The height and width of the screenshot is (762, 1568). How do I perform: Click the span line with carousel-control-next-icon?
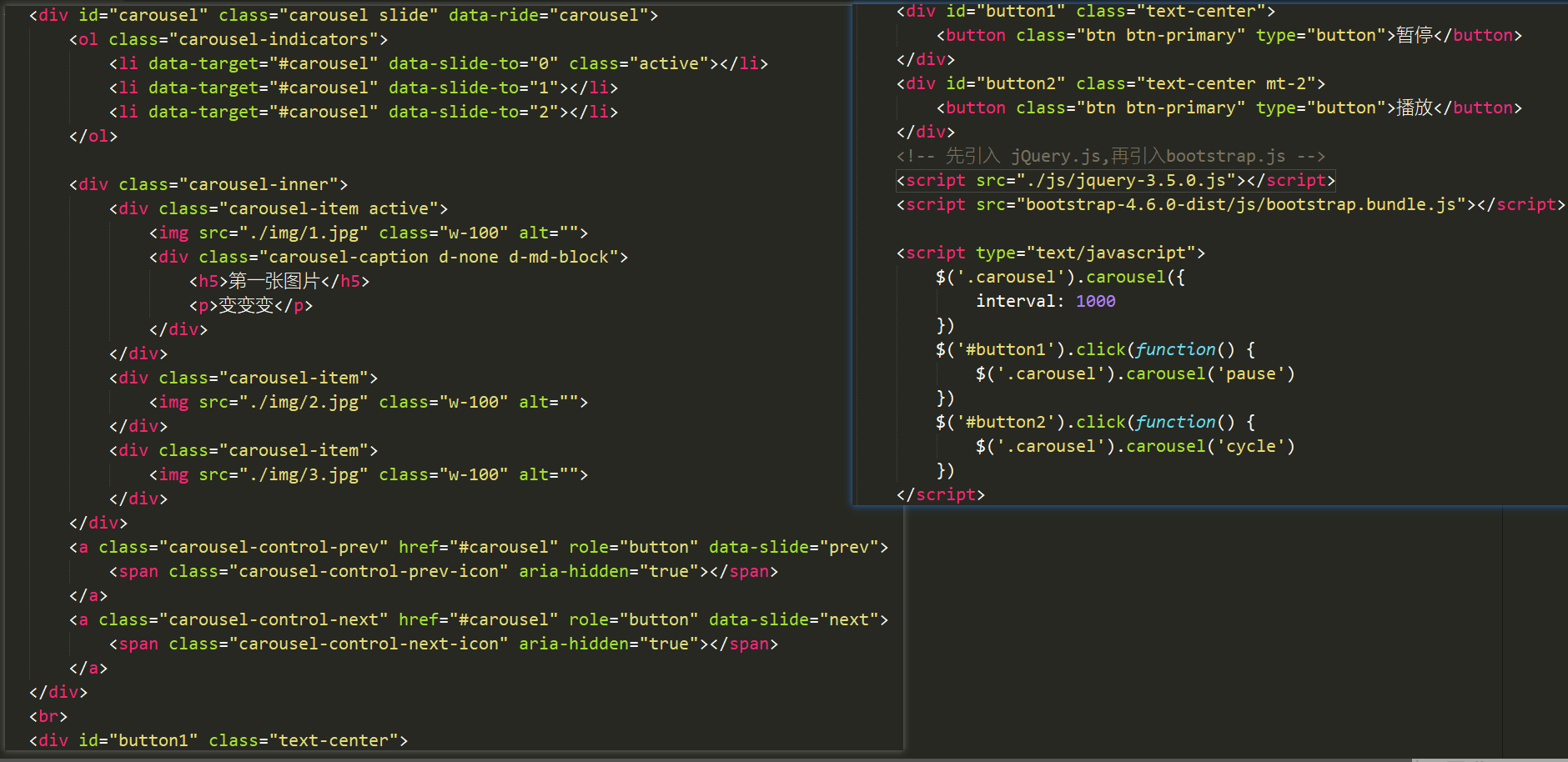[x=444, y=644]
